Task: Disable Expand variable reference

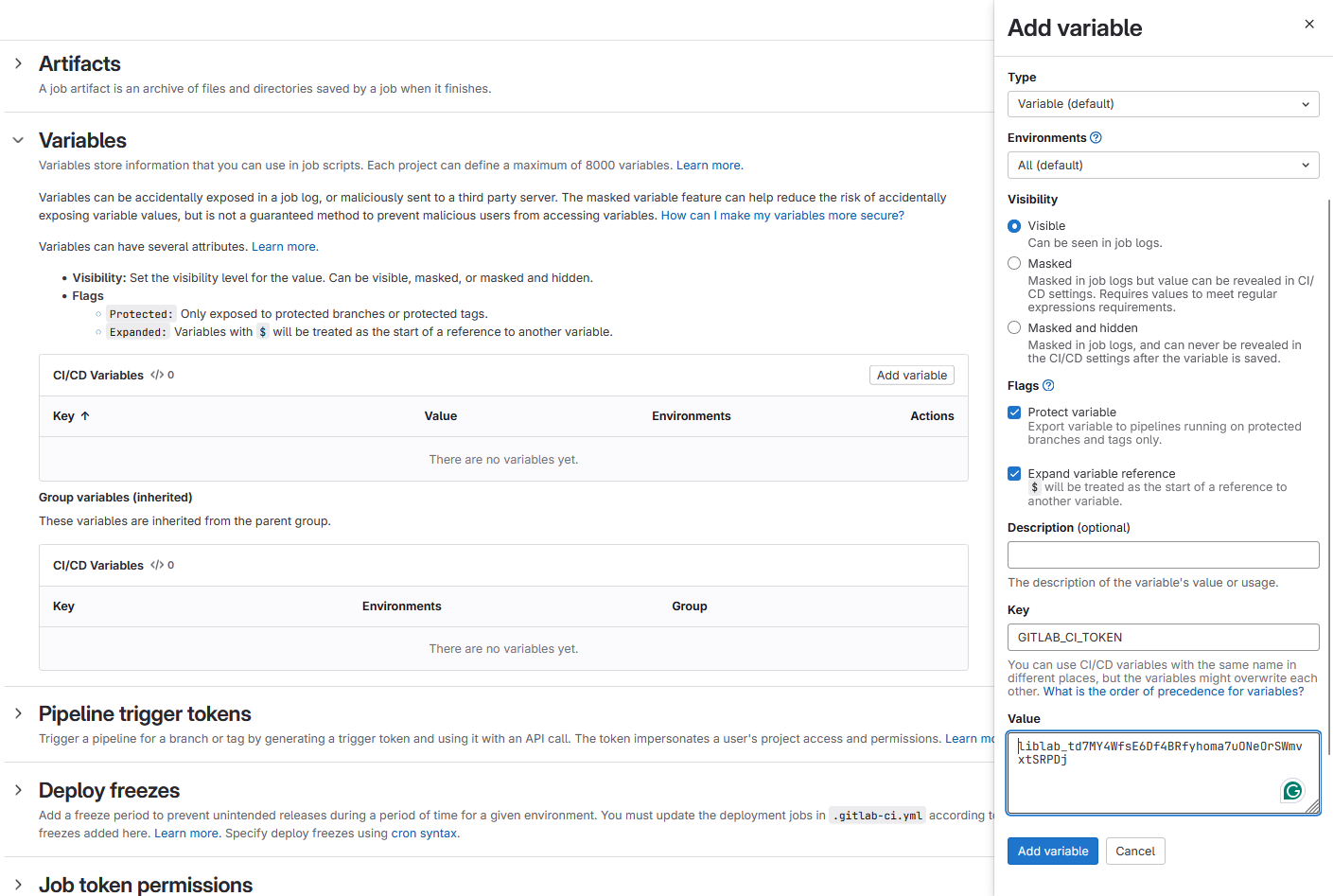Action: [1014, 473]
